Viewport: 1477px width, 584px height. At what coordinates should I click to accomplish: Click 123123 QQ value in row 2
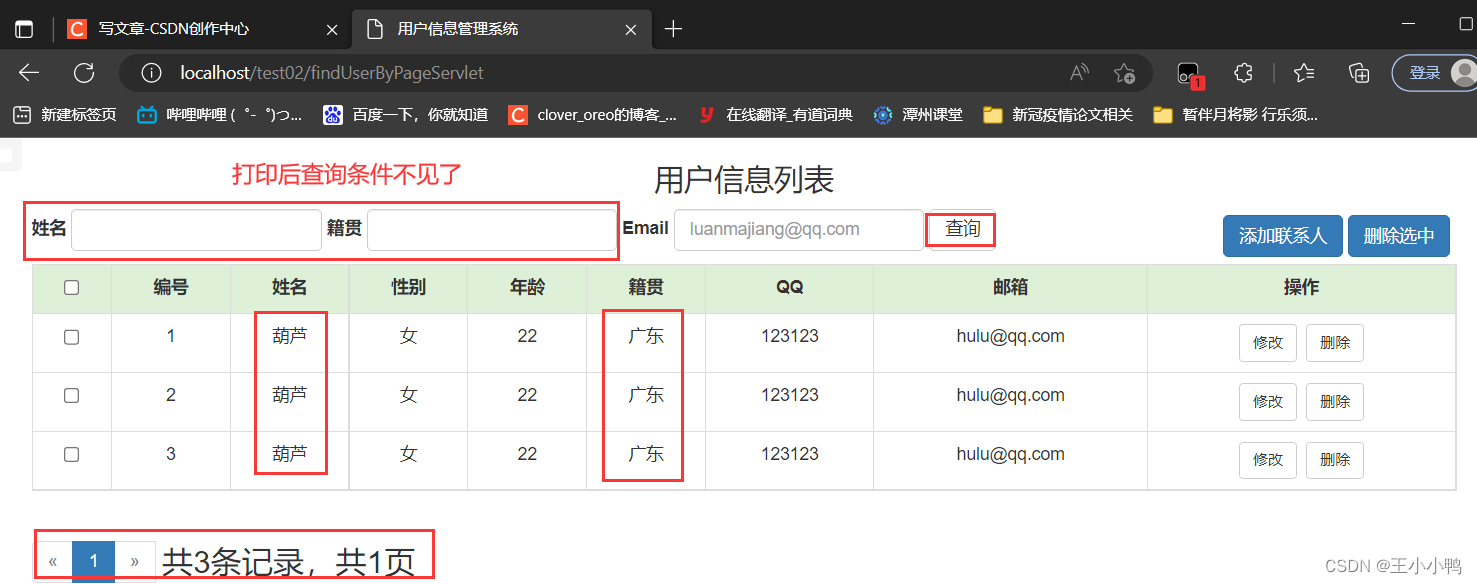pos(790,396)
